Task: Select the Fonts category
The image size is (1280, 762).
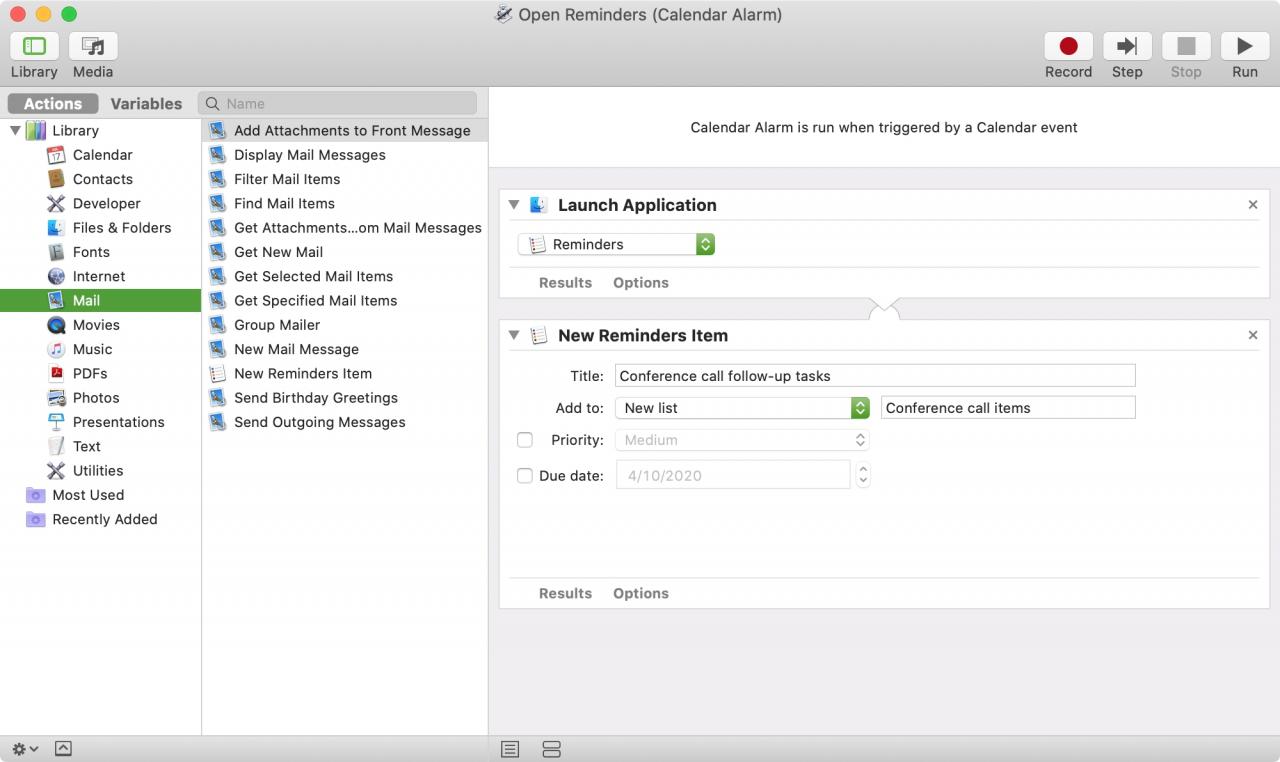Action: 100,252
